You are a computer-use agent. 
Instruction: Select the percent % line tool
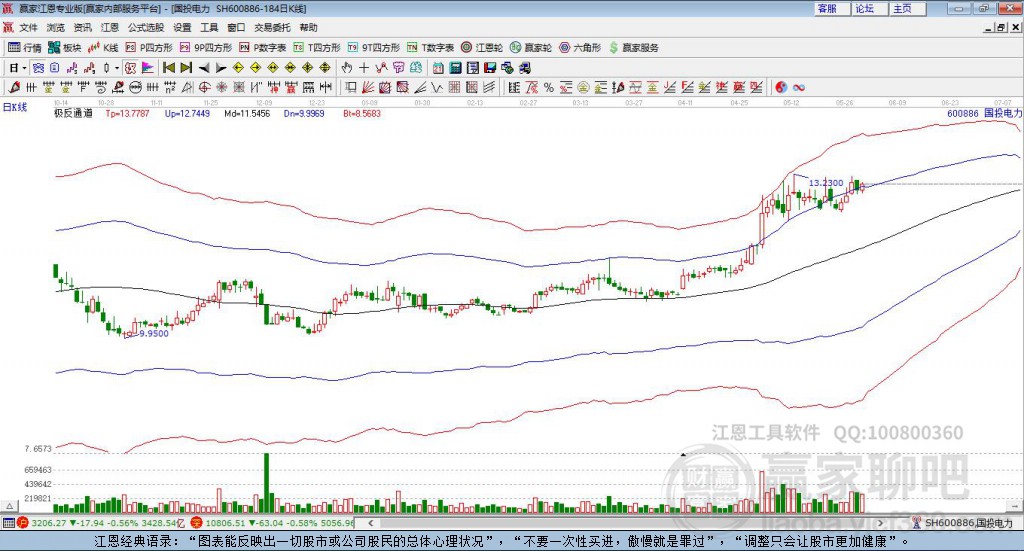tap(549, 87)
